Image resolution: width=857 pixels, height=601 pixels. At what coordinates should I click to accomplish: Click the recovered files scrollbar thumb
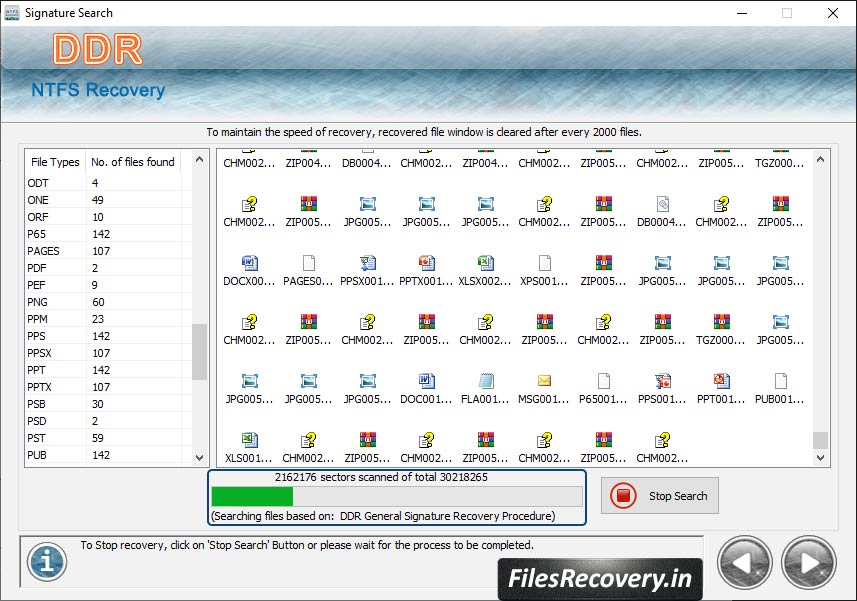(820, 440)
